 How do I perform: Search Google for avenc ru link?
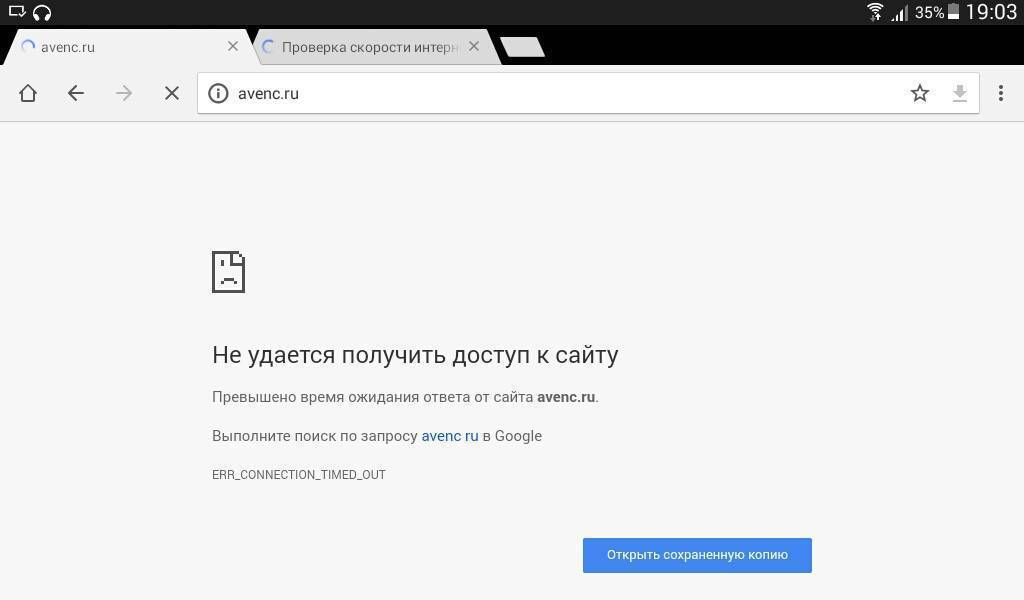pos(450,436)
